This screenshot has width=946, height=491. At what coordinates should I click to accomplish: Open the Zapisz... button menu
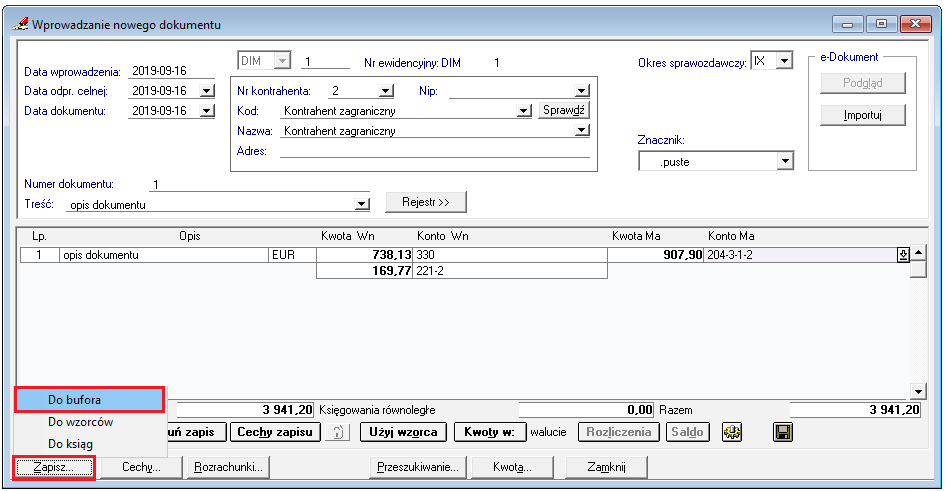pyautogui.click(x=54, y=467)
